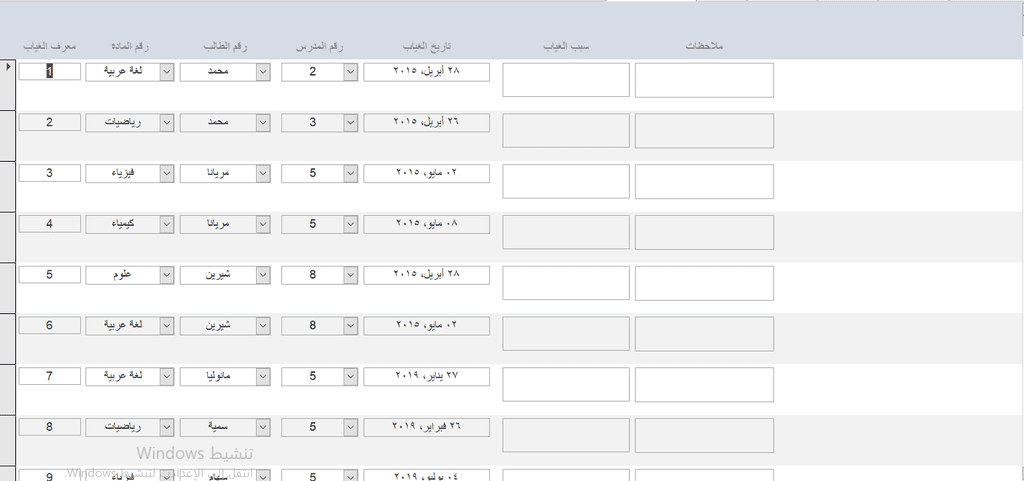The width and height of the screenshot is (1024, 481).
Task: Select the absence ID field containing 8
Action: 49,427
